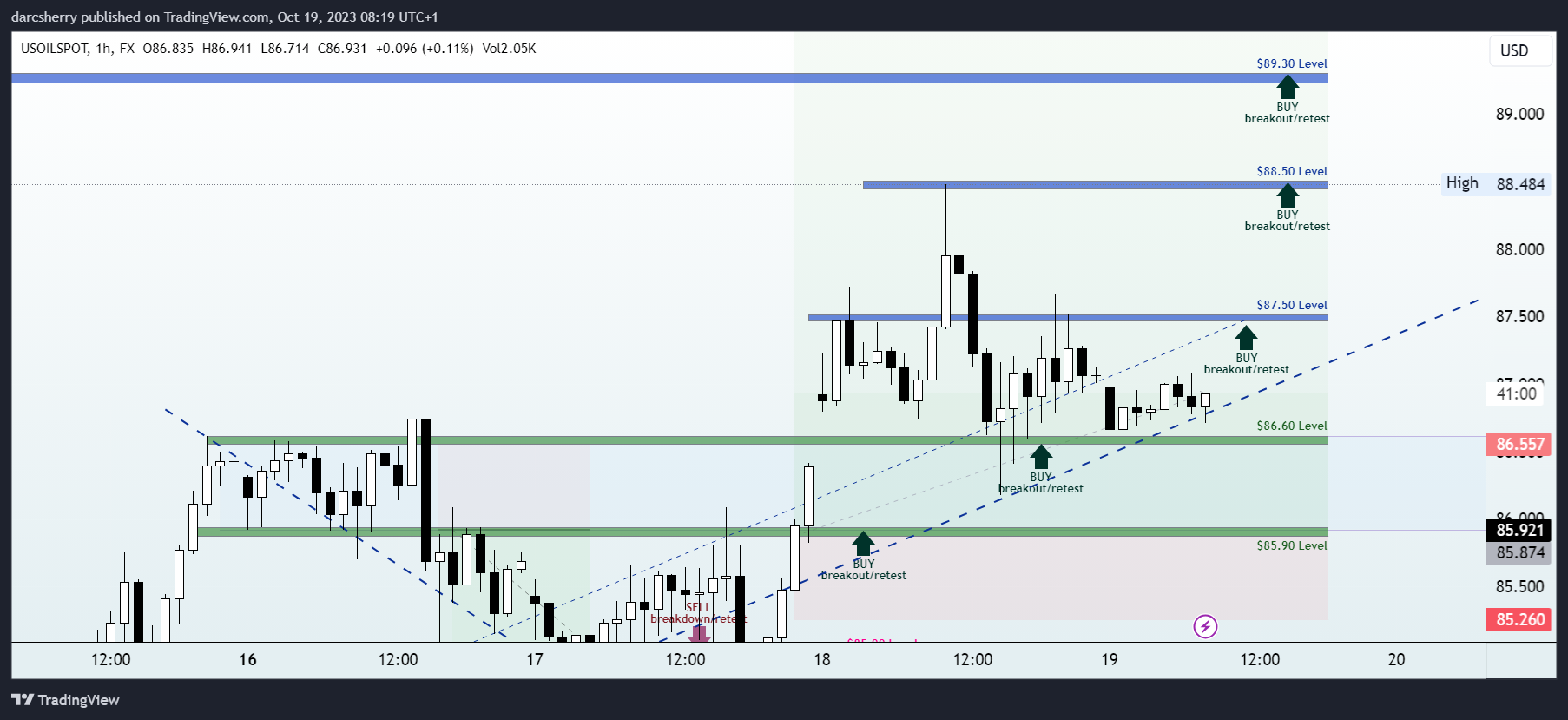This screenshot has width=1568, height=720.
Task: Click the 41:00 countdown label
Action: point(1517,393)
